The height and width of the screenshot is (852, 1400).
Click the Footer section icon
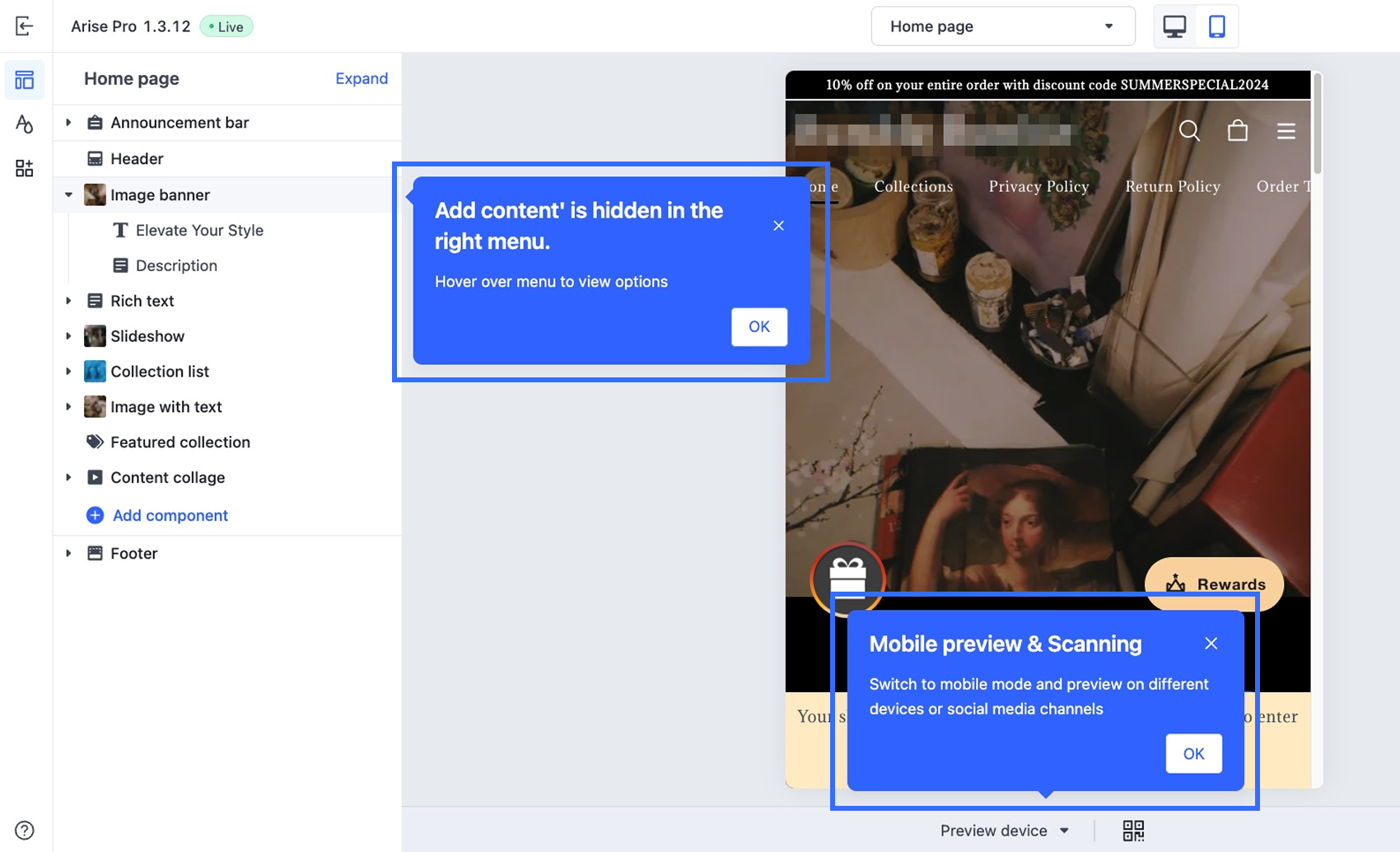[x=96, y=553]
